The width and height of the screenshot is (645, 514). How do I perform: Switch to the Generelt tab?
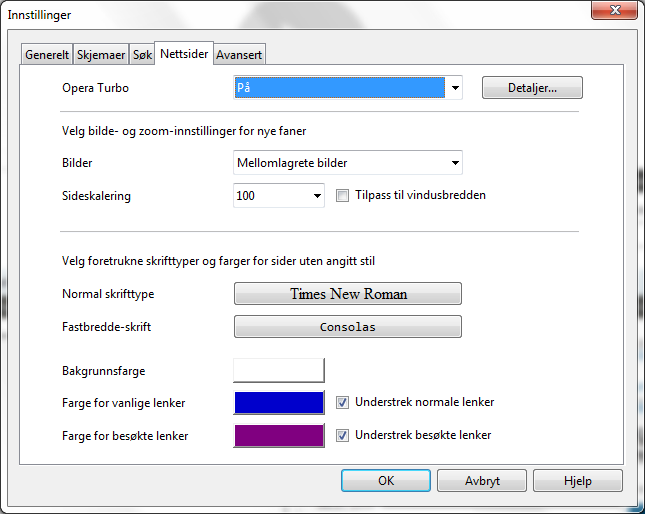[x=46, y=56]
